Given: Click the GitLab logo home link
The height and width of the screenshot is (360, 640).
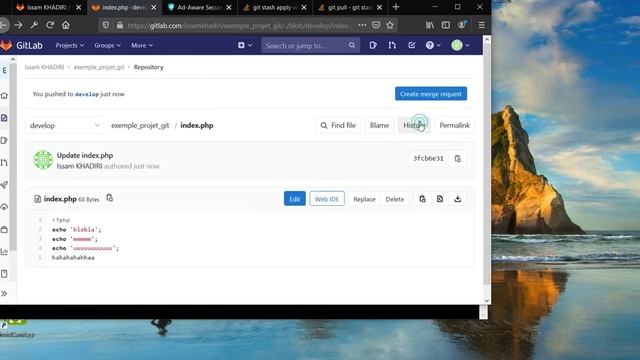Looking at the screenshot, I should pos(21,45).
